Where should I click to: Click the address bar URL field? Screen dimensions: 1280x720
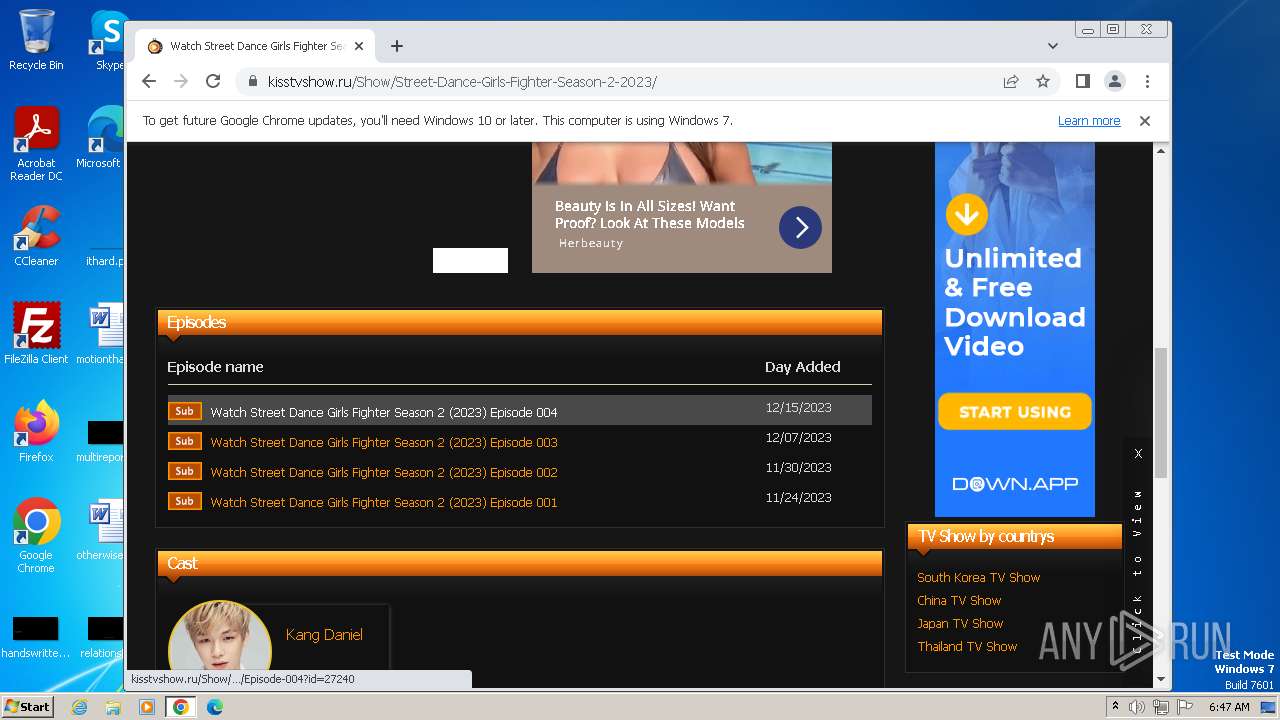click(620, 82)
